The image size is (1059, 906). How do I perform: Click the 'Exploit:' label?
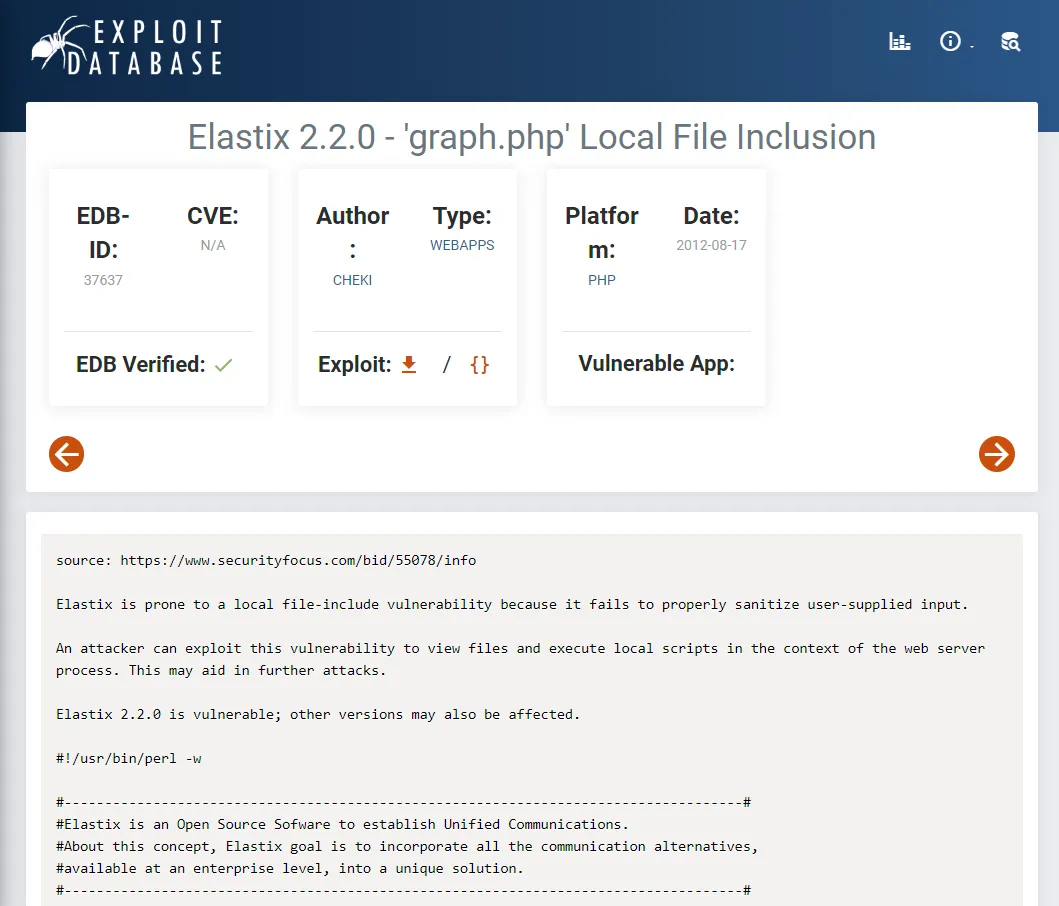[x=355, y=365]
